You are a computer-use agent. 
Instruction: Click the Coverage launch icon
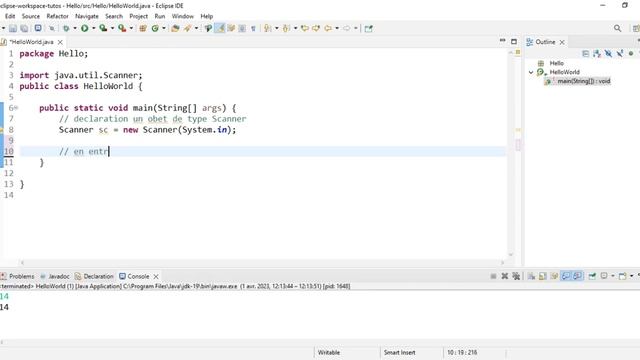coord(103,28)
